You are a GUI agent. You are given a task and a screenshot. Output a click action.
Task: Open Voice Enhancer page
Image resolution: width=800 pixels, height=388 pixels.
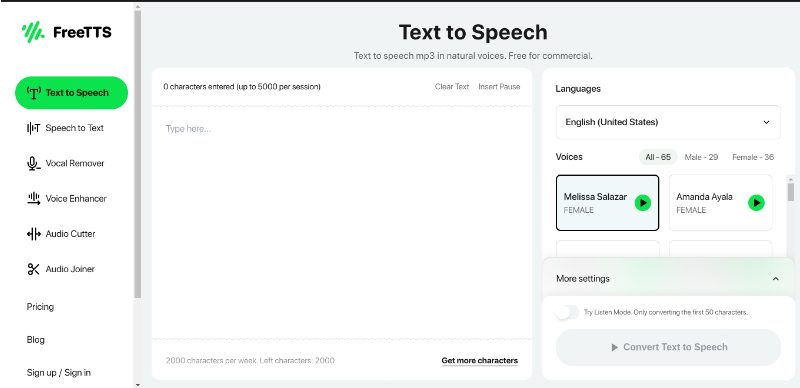click(x=76, y=199)
